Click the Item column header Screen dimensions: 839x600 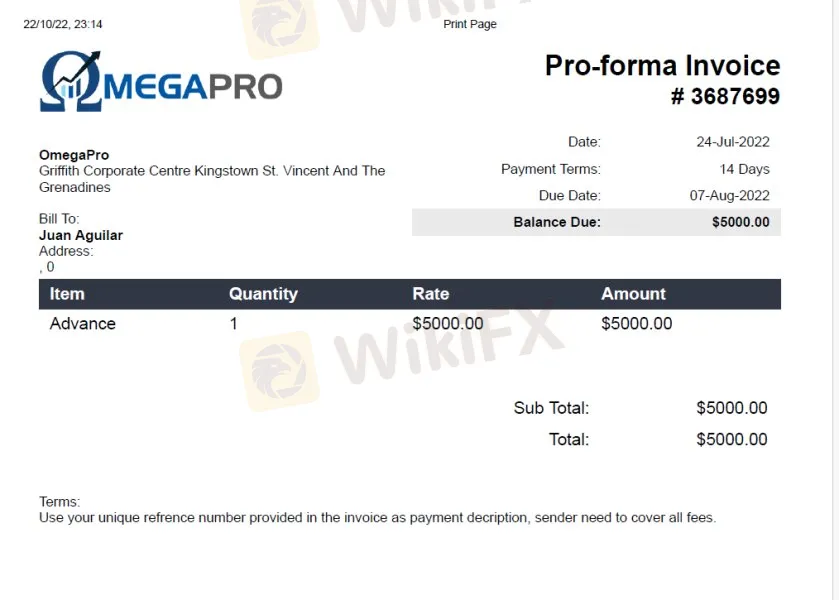click(x=67, y=294)
